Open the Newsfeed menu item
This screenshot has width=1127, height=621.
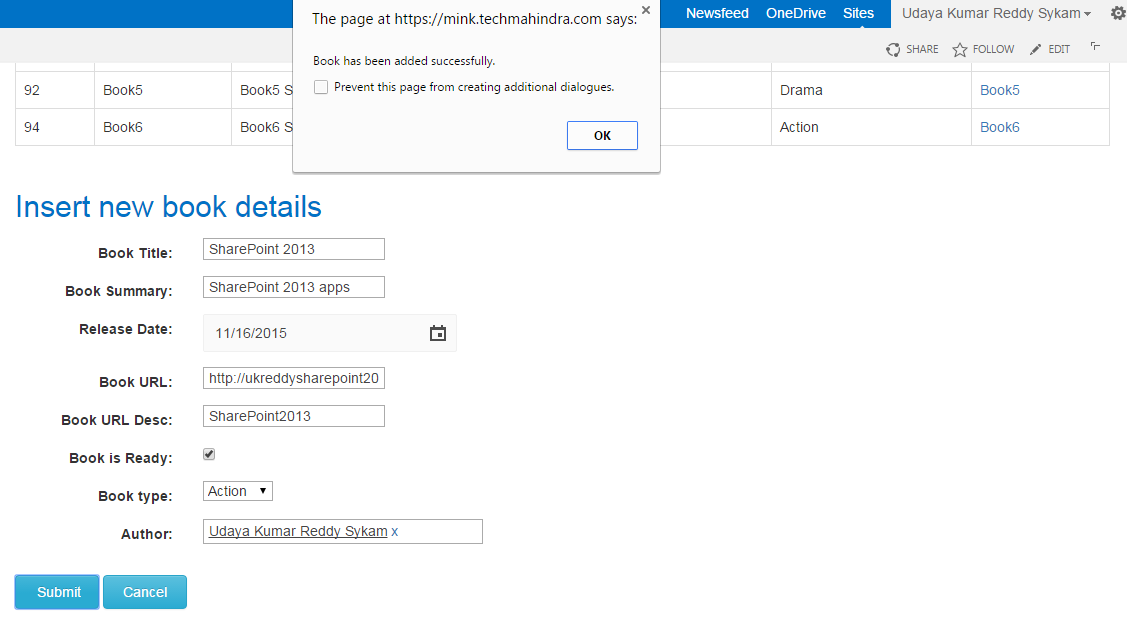(717, 13)
